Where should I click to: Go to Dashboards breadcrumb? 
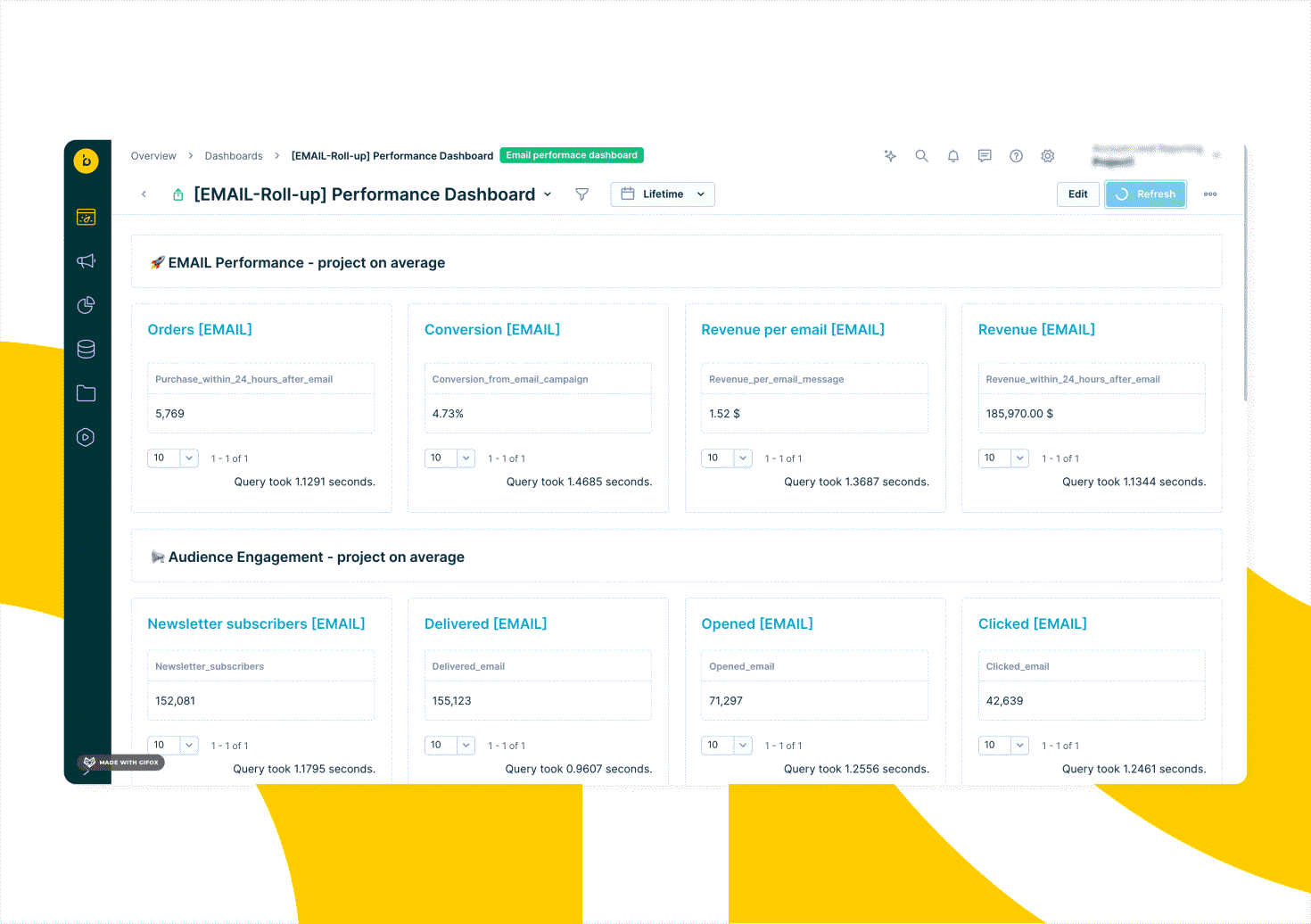coord(234,156)
